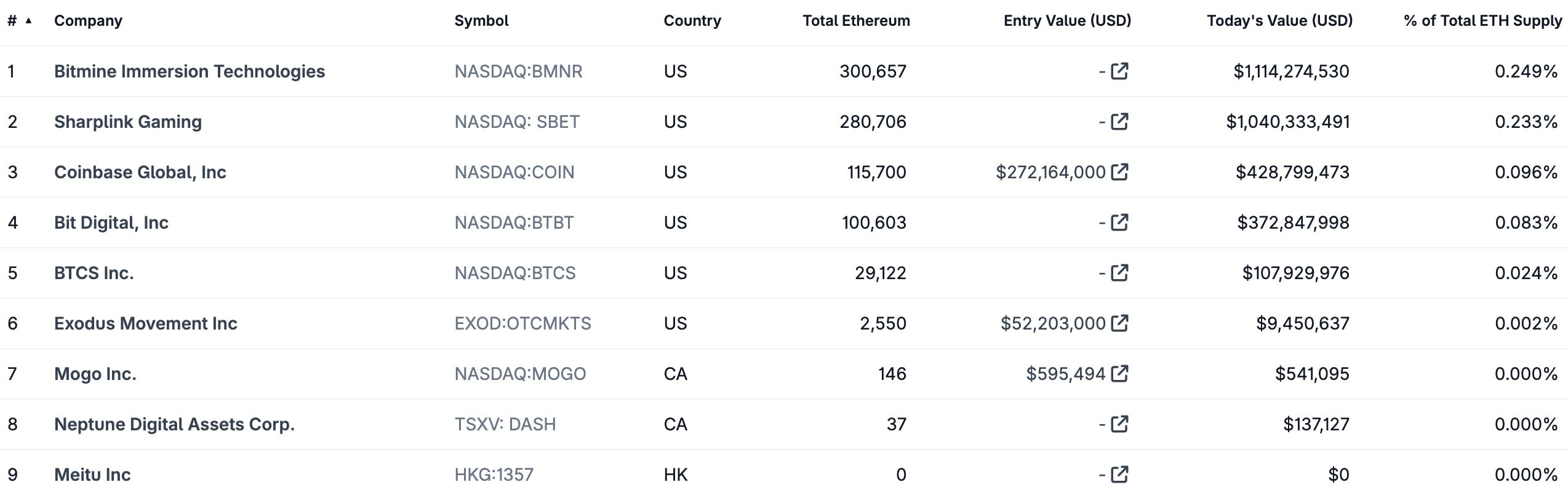The height and width of the screenshot is (498, 1568).
Task: Sort table by Today's Value (USD) header
Action: (x=1279, y=21)
